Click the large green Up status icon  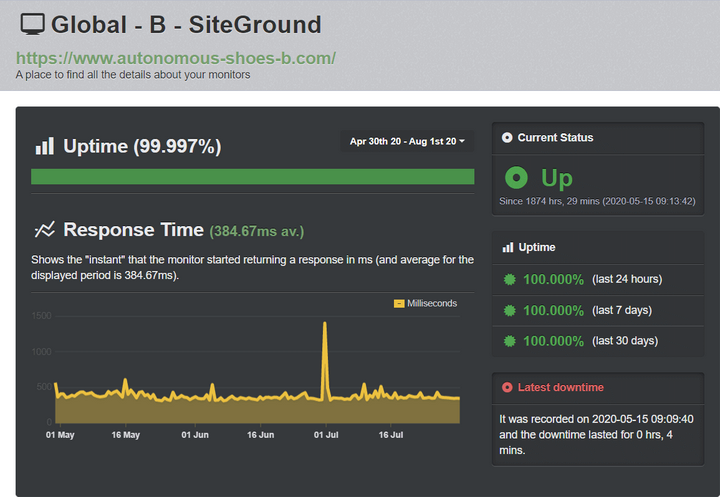click(x=516, y=178)
